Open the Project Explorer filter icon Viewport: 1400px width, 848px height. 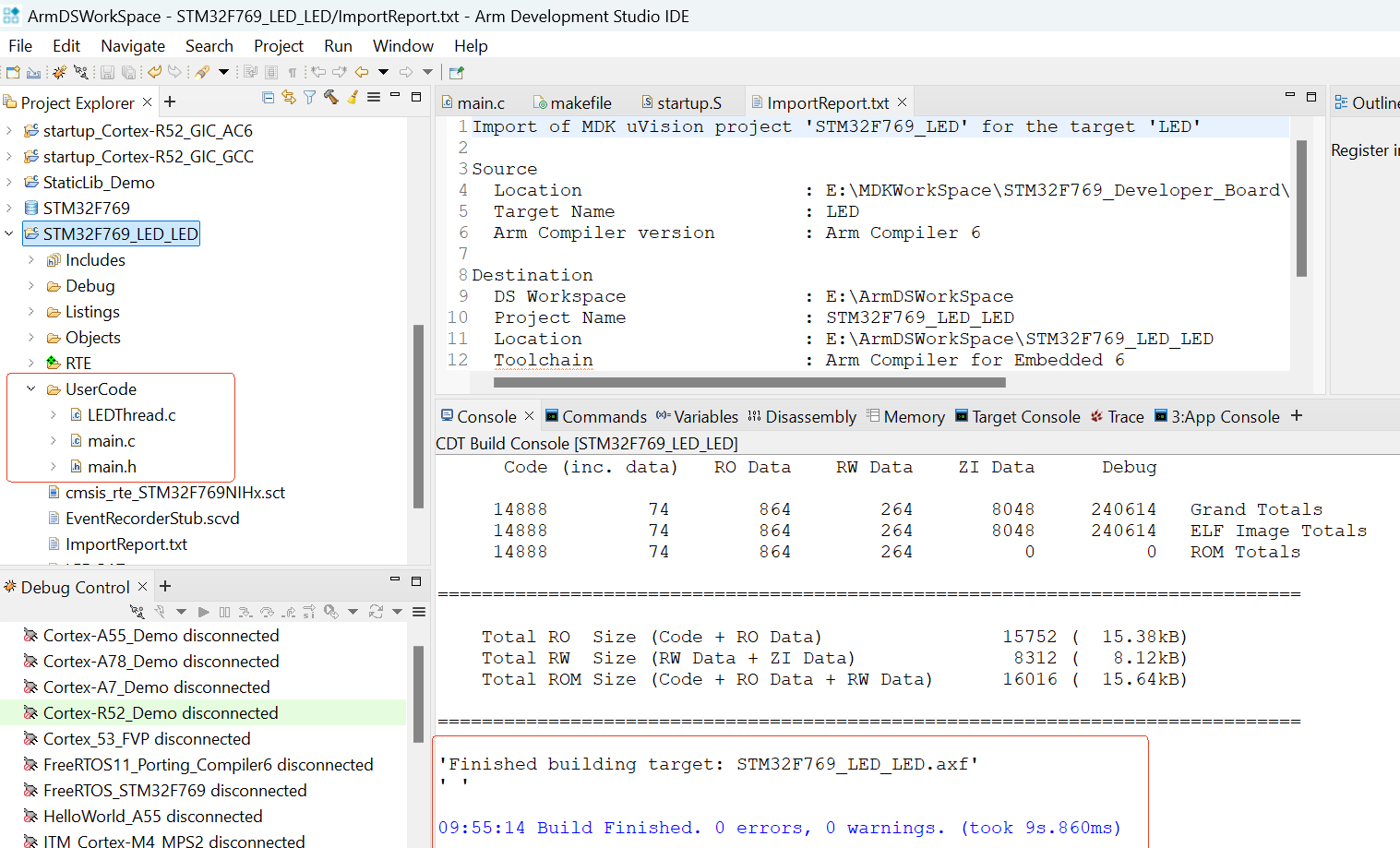tap(309, 98)
